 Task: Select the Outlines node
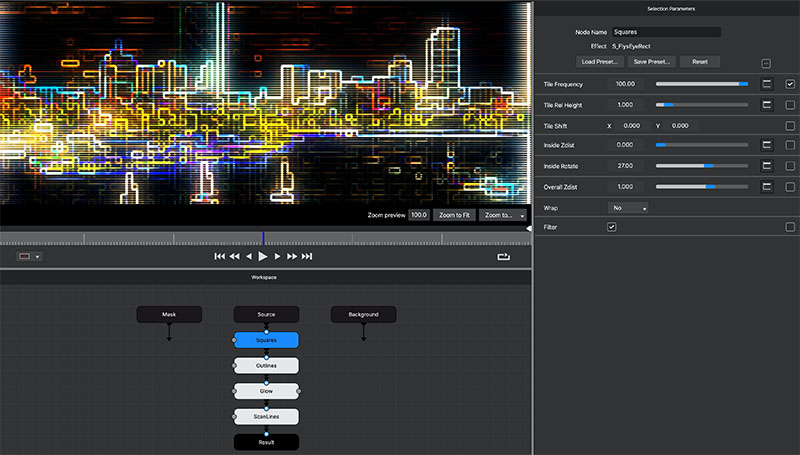point(266,366)
